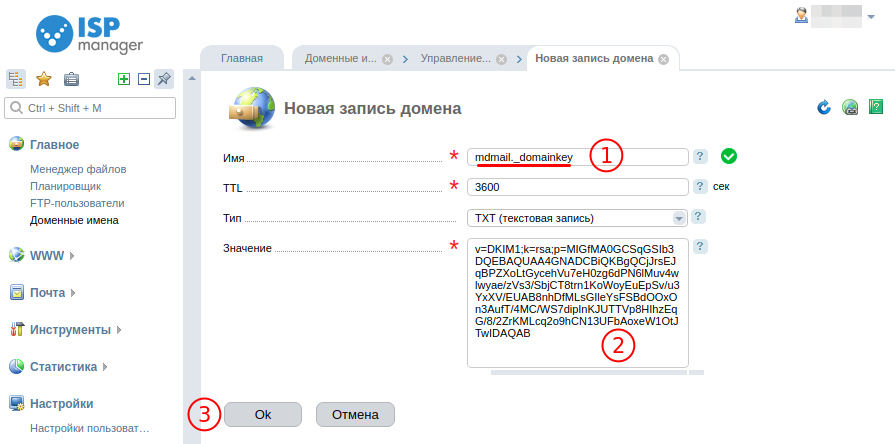Image resolution: width=895 pixels, height=444 pixels.
Task: Open the green help book icon
Action: (x=876, y=107)
